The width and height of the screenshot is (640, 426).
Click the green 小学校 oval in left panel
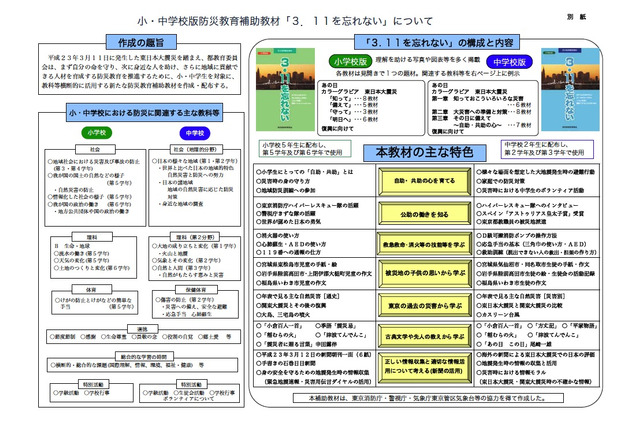point(97,132)
